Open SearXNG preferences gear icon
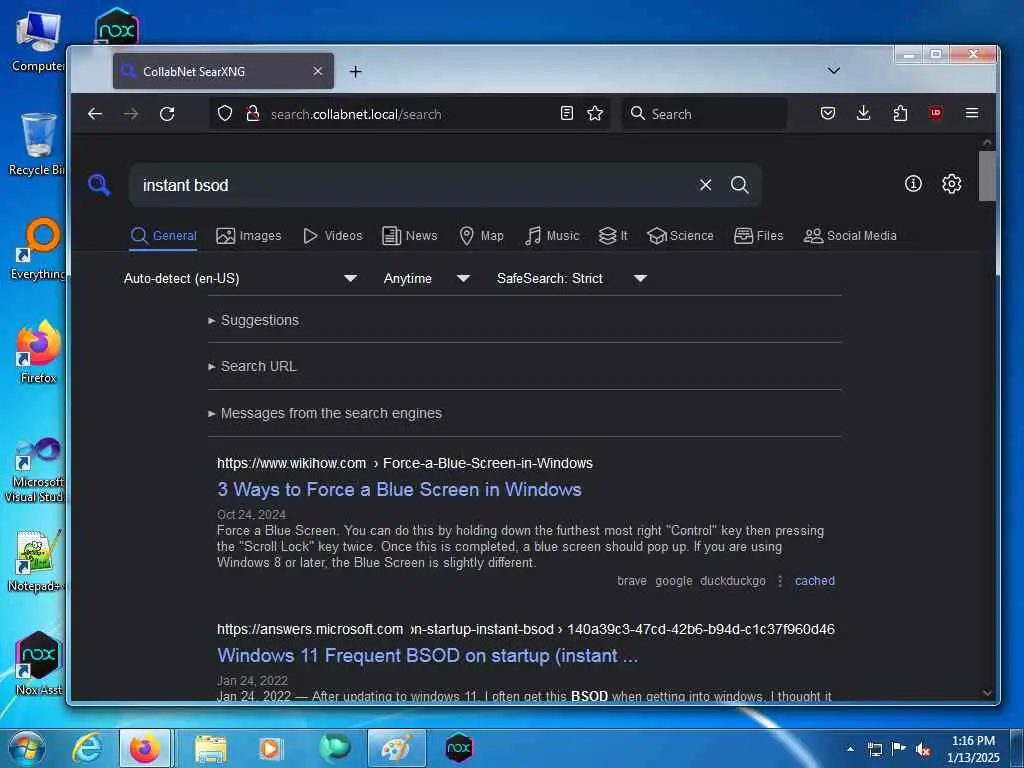Image resolution: width=1024 pixels, height=768 pixels. [952, 184]
